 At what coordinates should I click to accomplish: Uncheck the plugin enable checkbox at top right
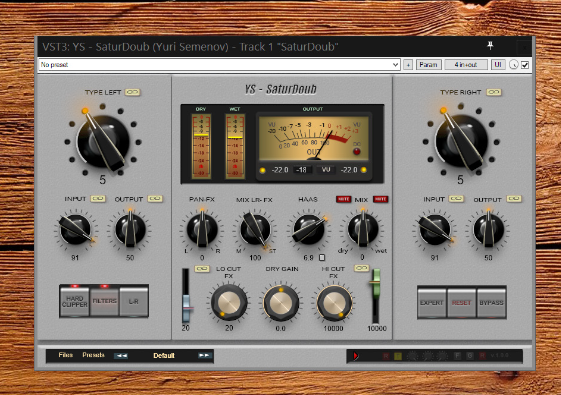pyautogui.click(x=525, y=65)
